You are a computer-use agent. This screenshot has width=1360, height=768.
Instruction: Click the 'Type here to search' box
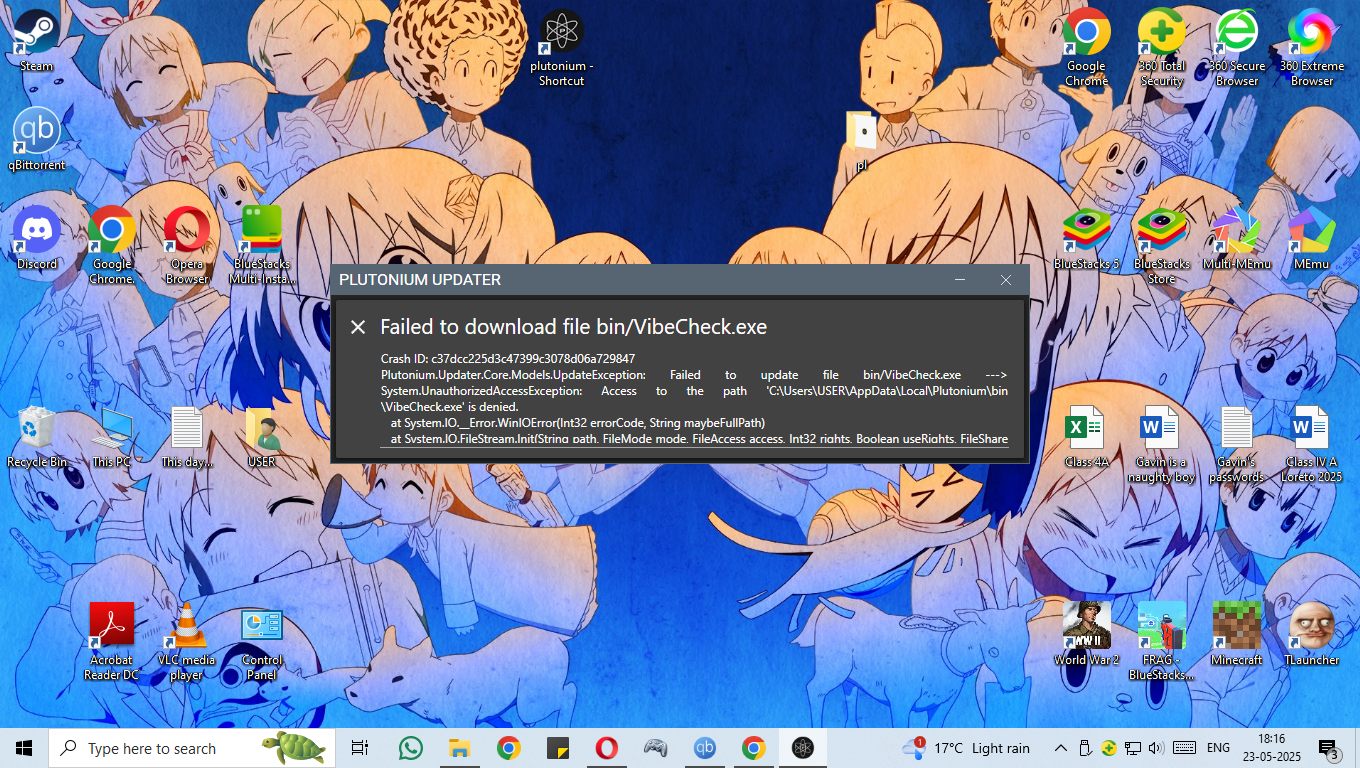pyautogui.click(x=193, y=748)
